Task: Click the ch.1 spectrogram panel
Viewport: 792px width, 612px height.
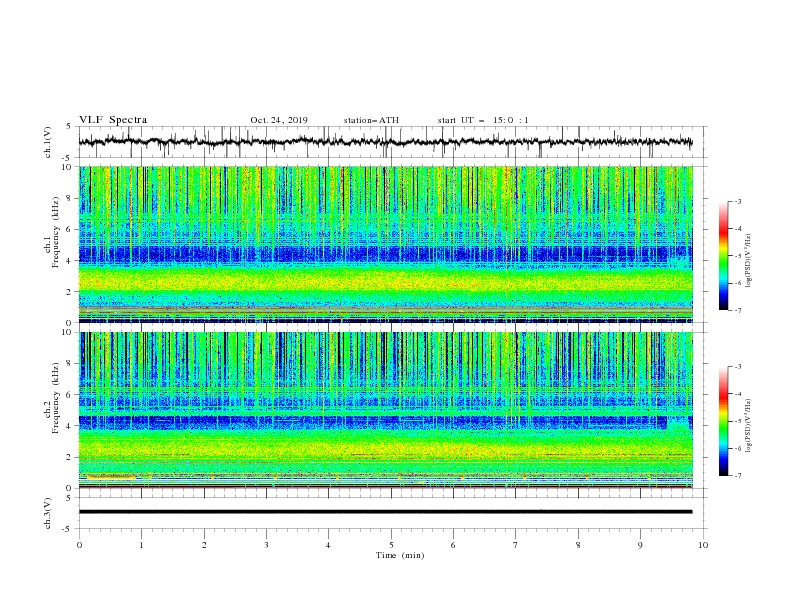Action: 385,244
